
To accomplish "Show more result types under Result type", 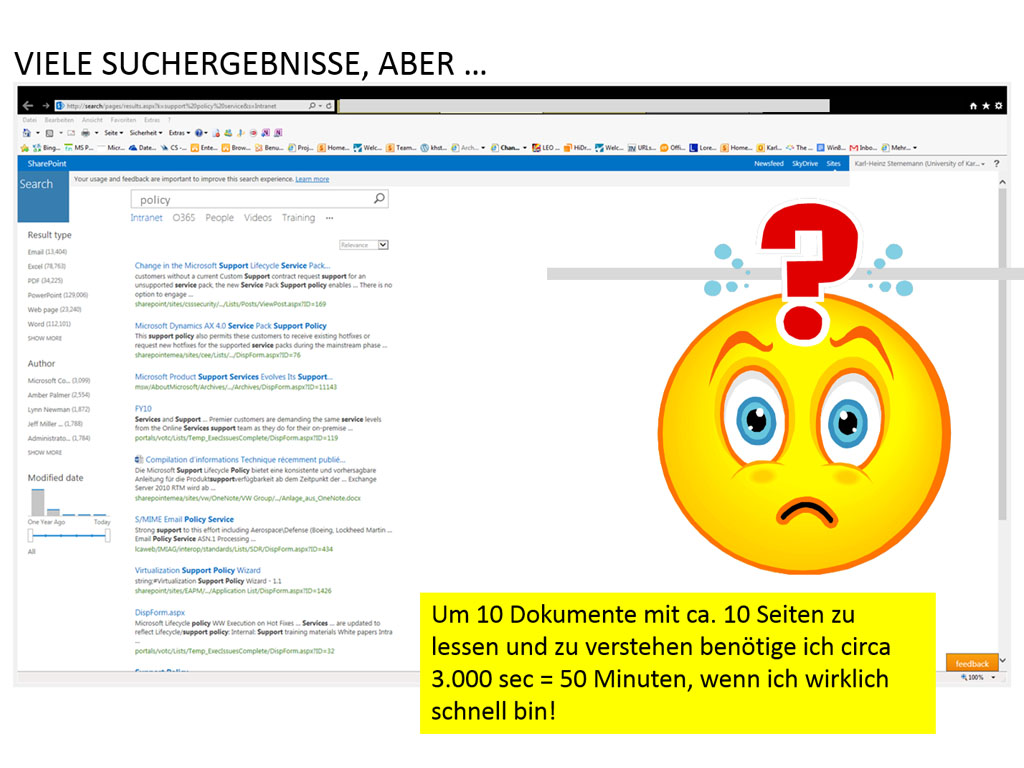I will [x=44, y=338].
